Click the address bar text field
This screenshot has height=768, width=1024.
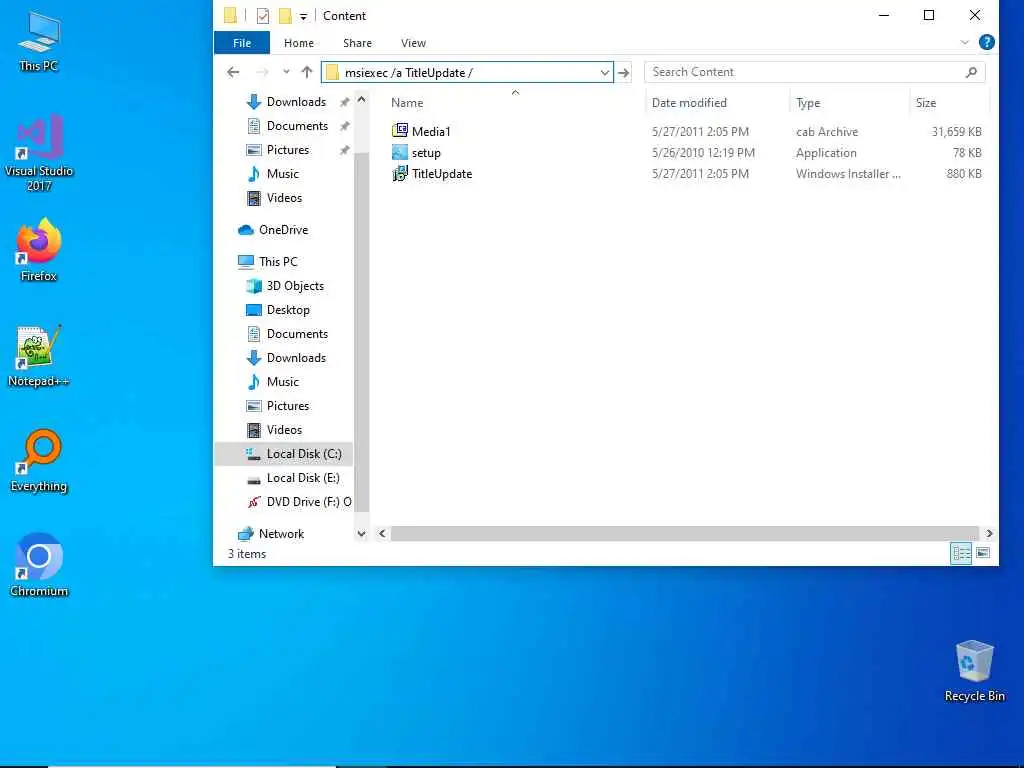467,72
